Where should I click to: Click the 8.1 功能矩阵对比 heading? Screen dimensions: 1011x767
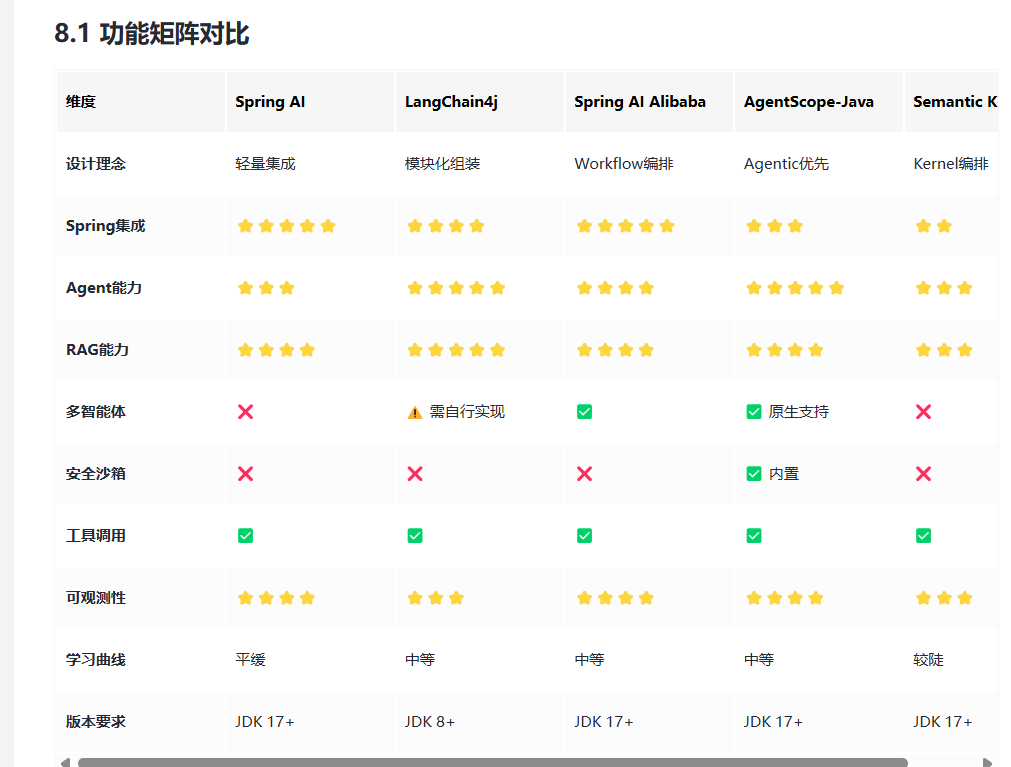click(152, 34)
